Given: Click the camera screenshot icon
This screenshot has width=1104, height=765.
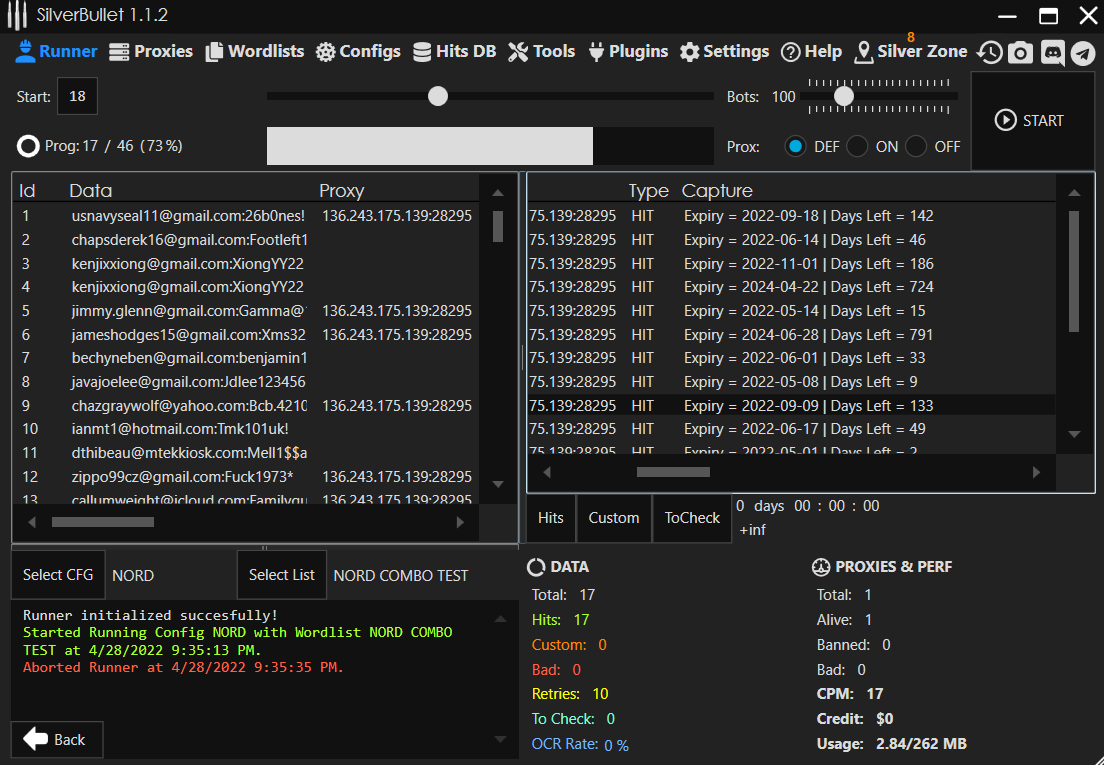Looking at the screenshot, I should pyautogui.click(x=1020, y=52).
